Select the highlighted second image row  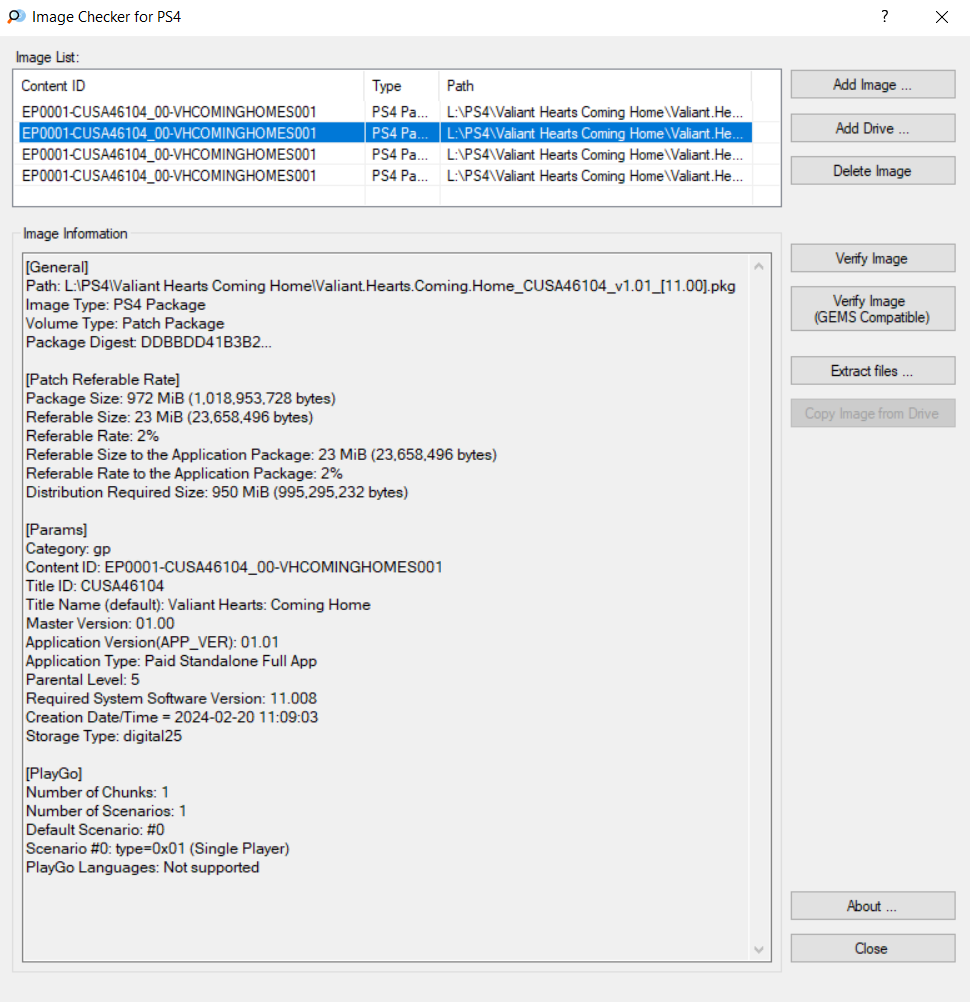pyautogui.click(x=385, y=133)
